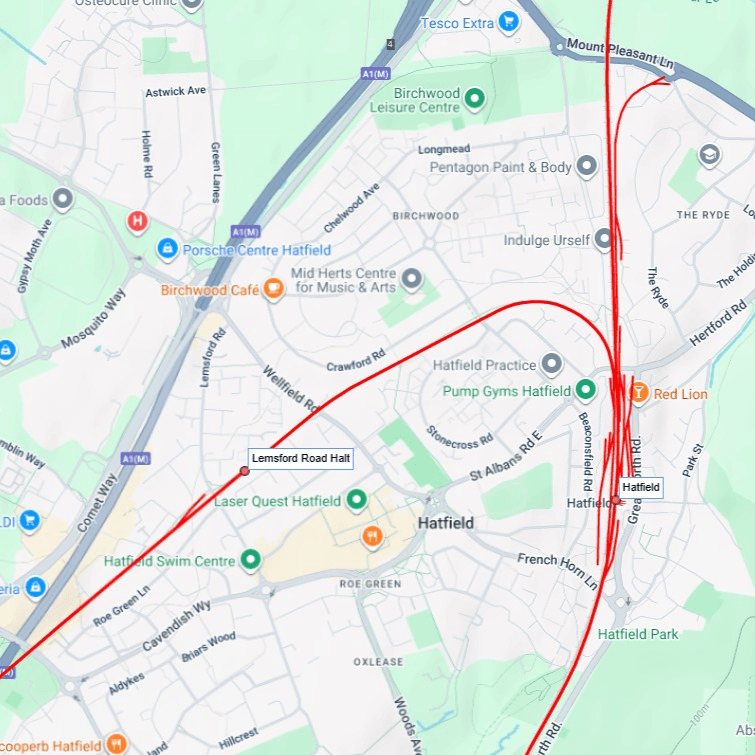Image resolution: width=755 pixels, height=755 pixels.
Task: Click the school graduation cap pin
Action: point(709,156)
